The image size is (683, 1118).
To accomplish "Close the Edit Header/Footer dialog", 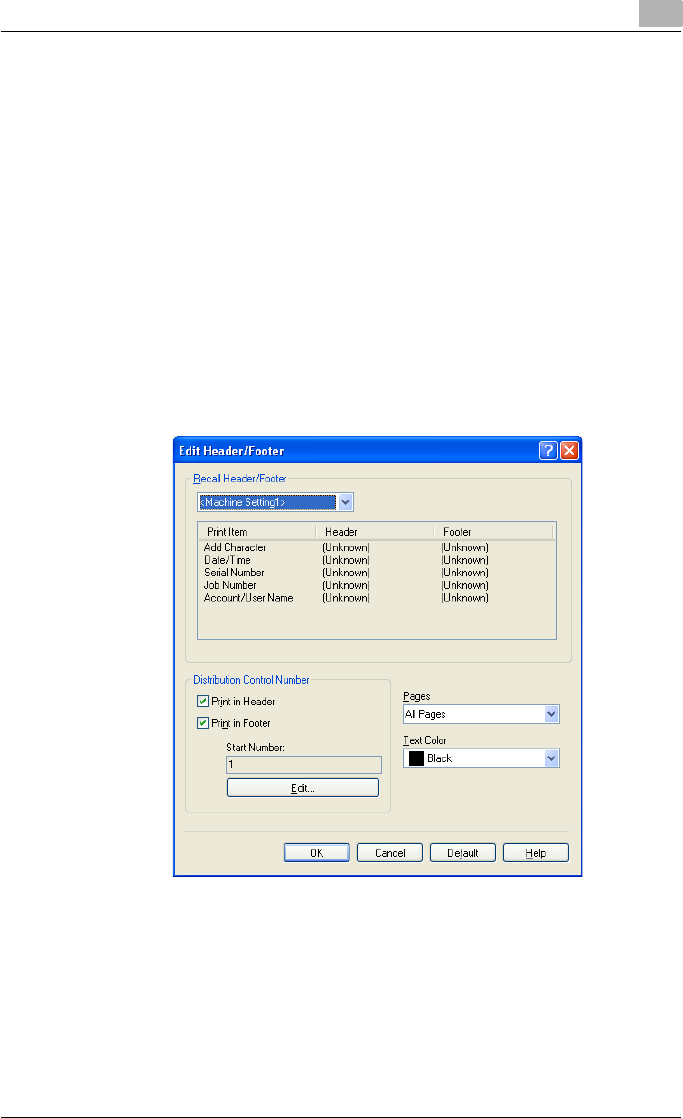I will tap(569, 451).
